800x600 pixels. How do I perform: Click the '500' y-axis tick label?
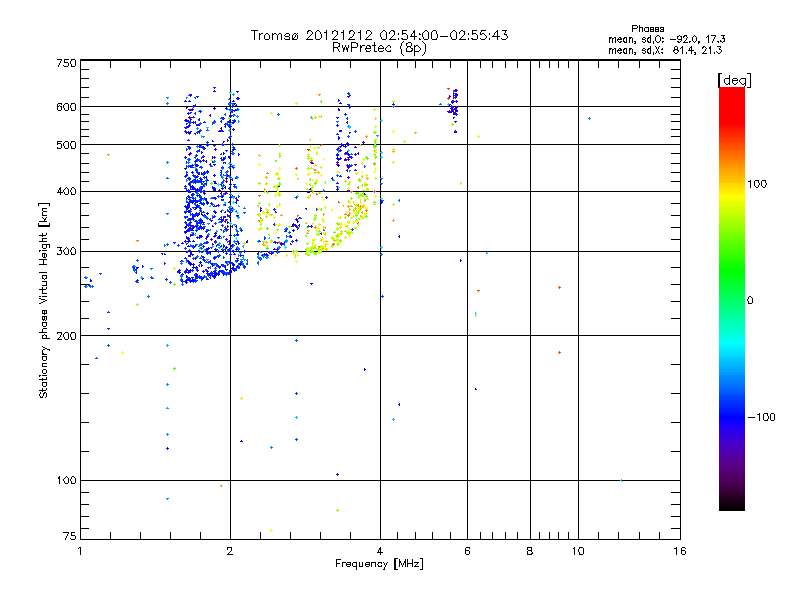point(66,145)
